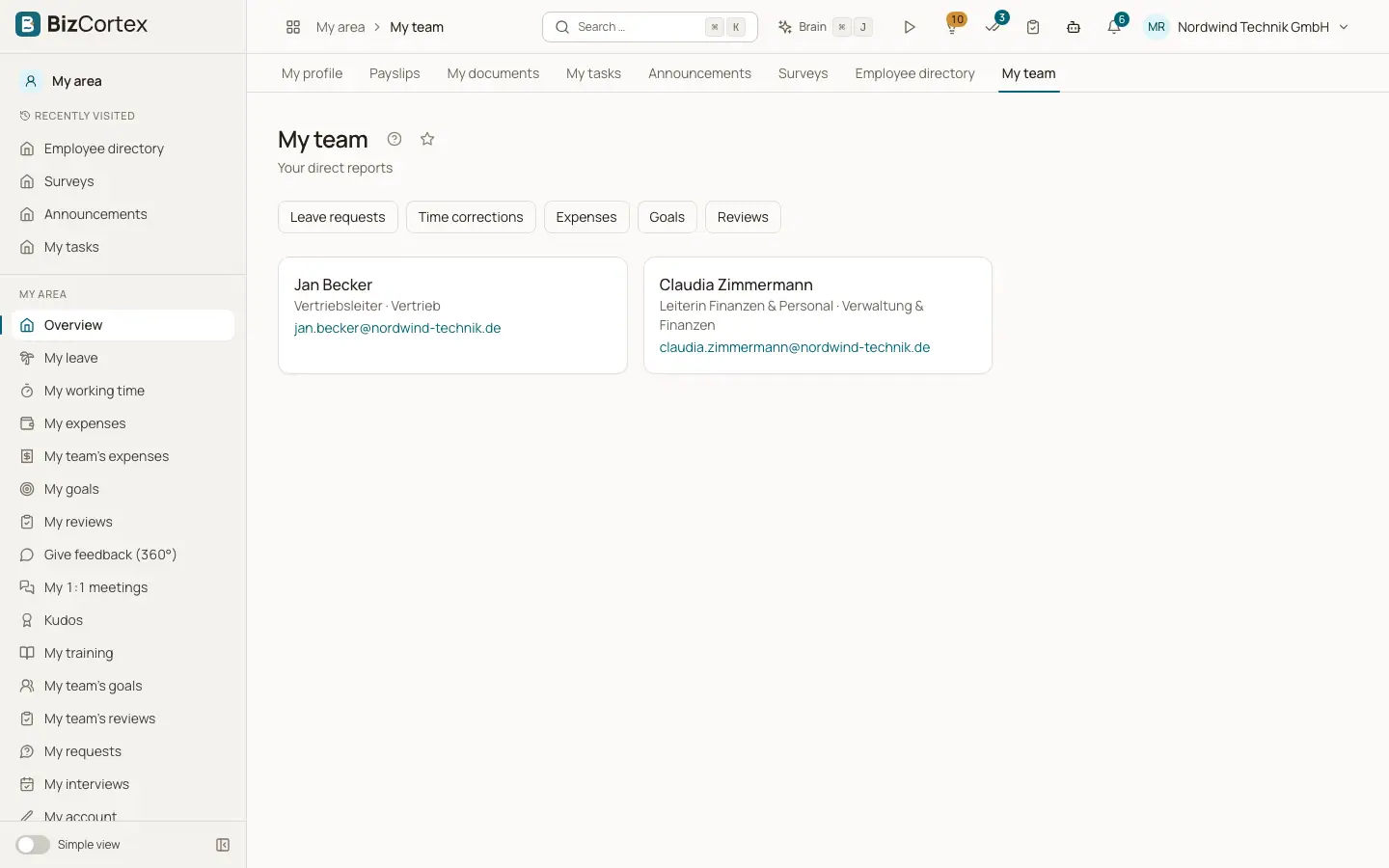The image size is (1389, 868).
Task: Open the lightbulb tips icon with badge 10
Action: tap(953, 26)
